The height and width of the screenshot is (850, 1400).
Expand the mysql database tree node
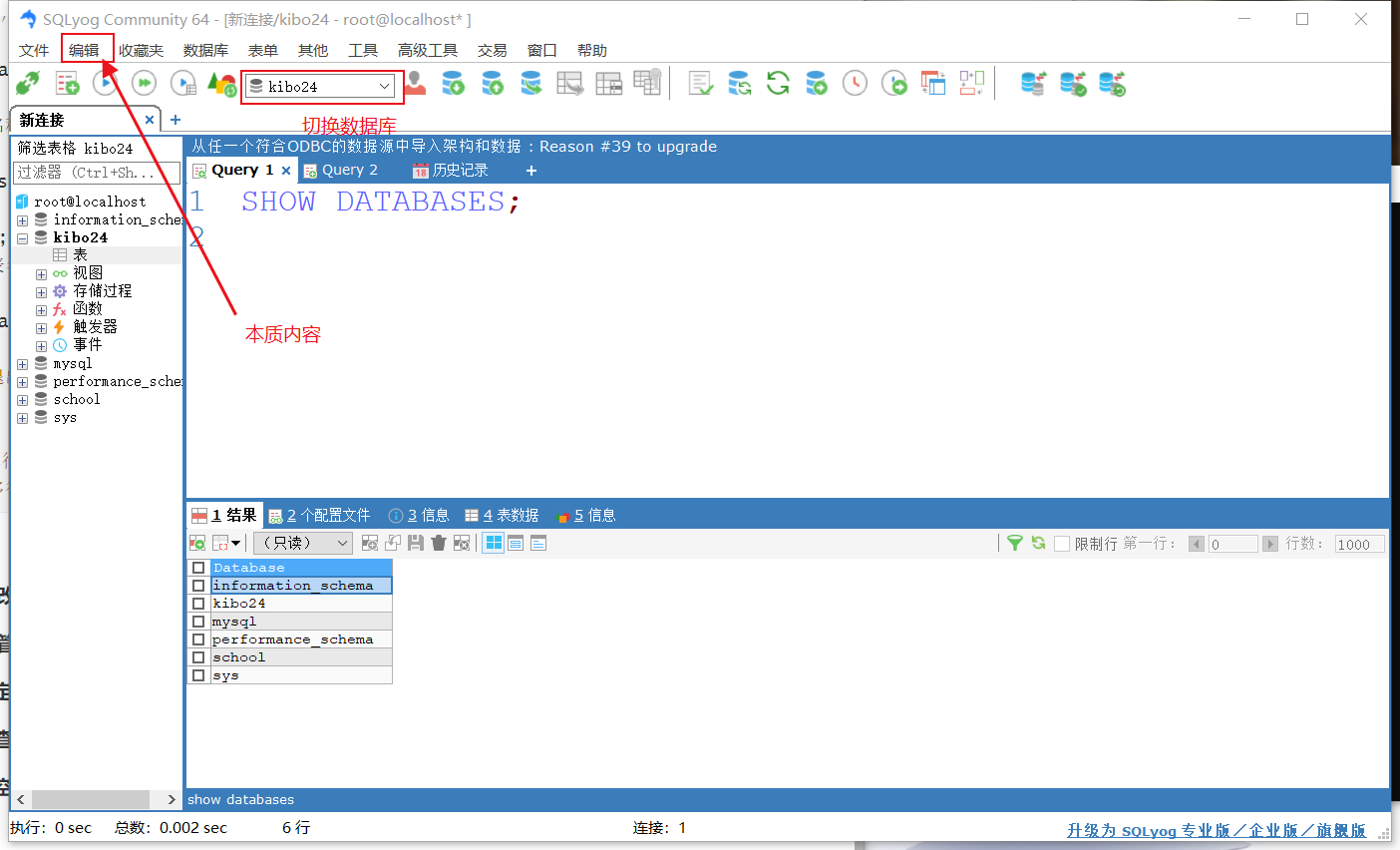point(22,364)
